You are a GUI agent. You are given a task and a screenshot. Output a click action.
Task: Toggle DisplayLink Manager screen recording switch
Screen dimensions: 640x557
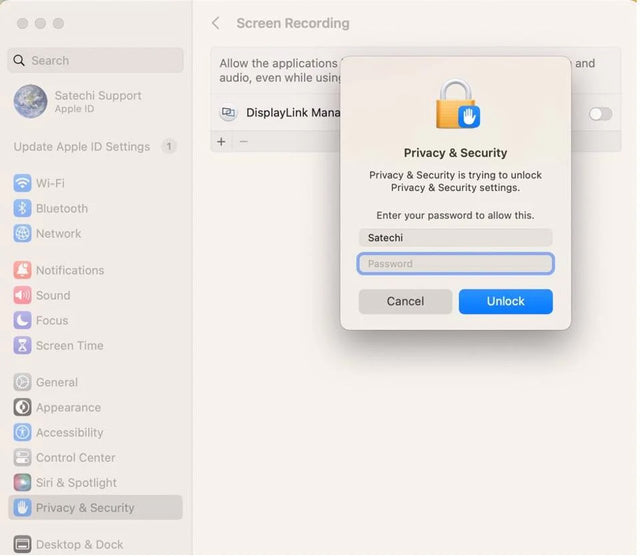(600, 114)
